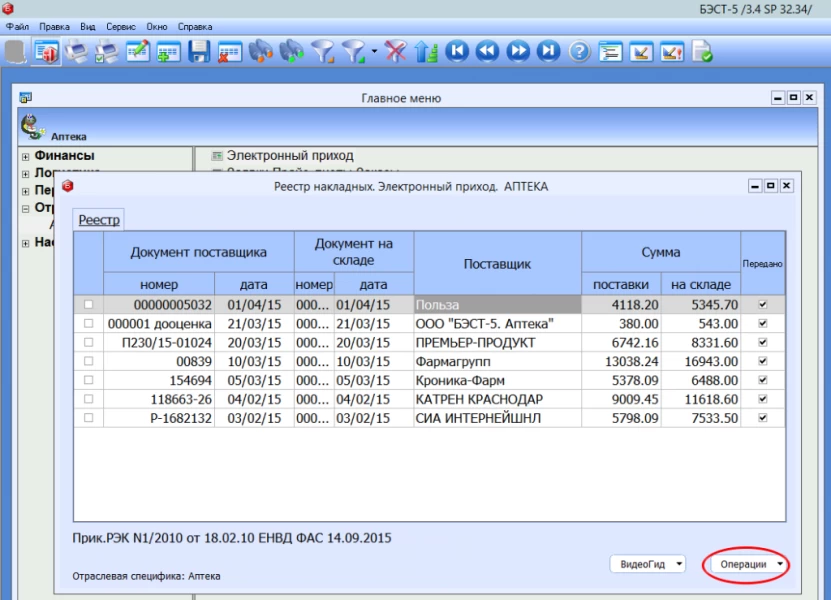Screen dimensions: 831x600
Task: Open the Операции dropdown button
Action: (x=746, y=565)
